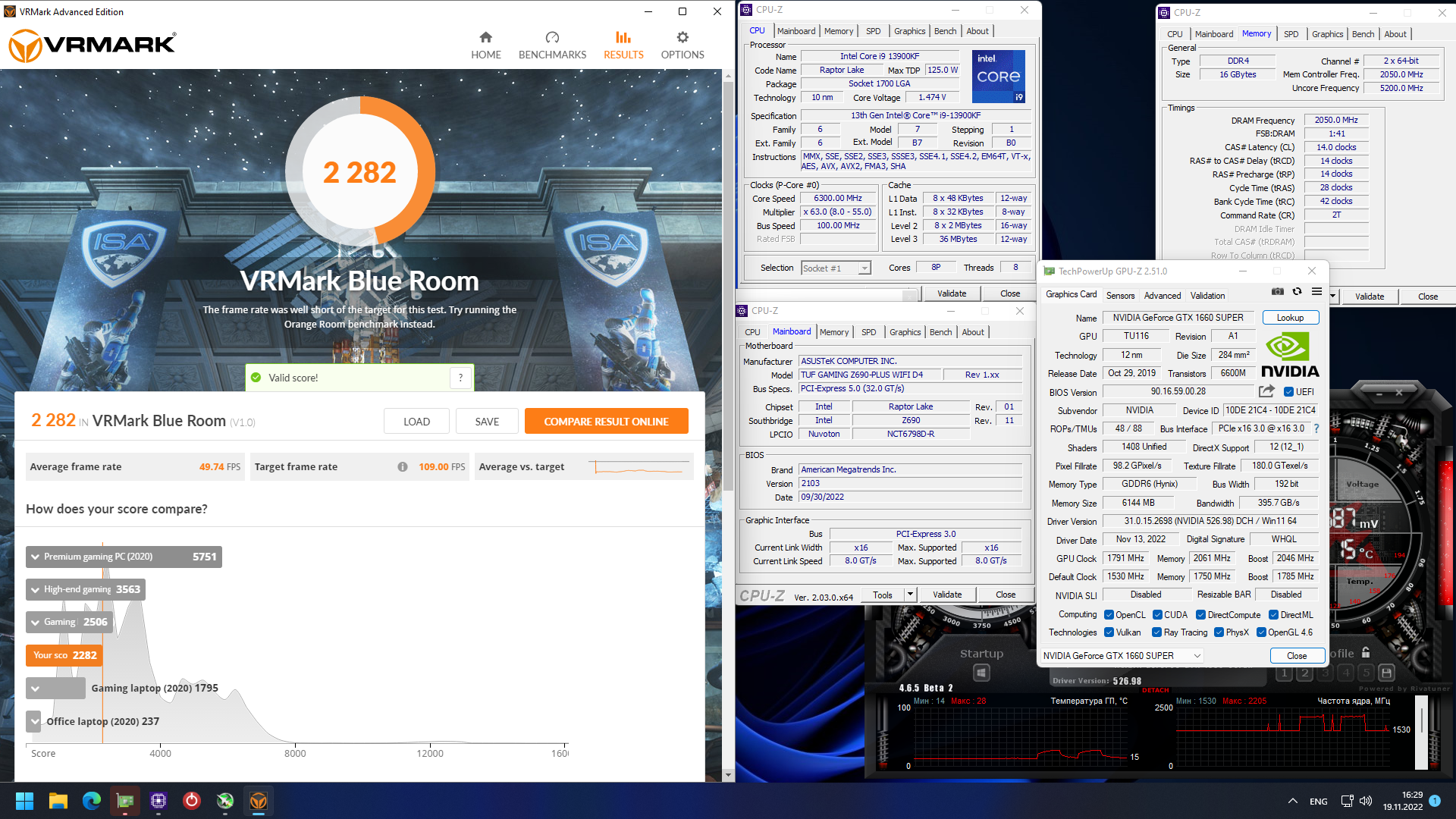1456x819 pixels.
Task: Open Bench tab in top CPU-Z window
Action: pos(945,31)
